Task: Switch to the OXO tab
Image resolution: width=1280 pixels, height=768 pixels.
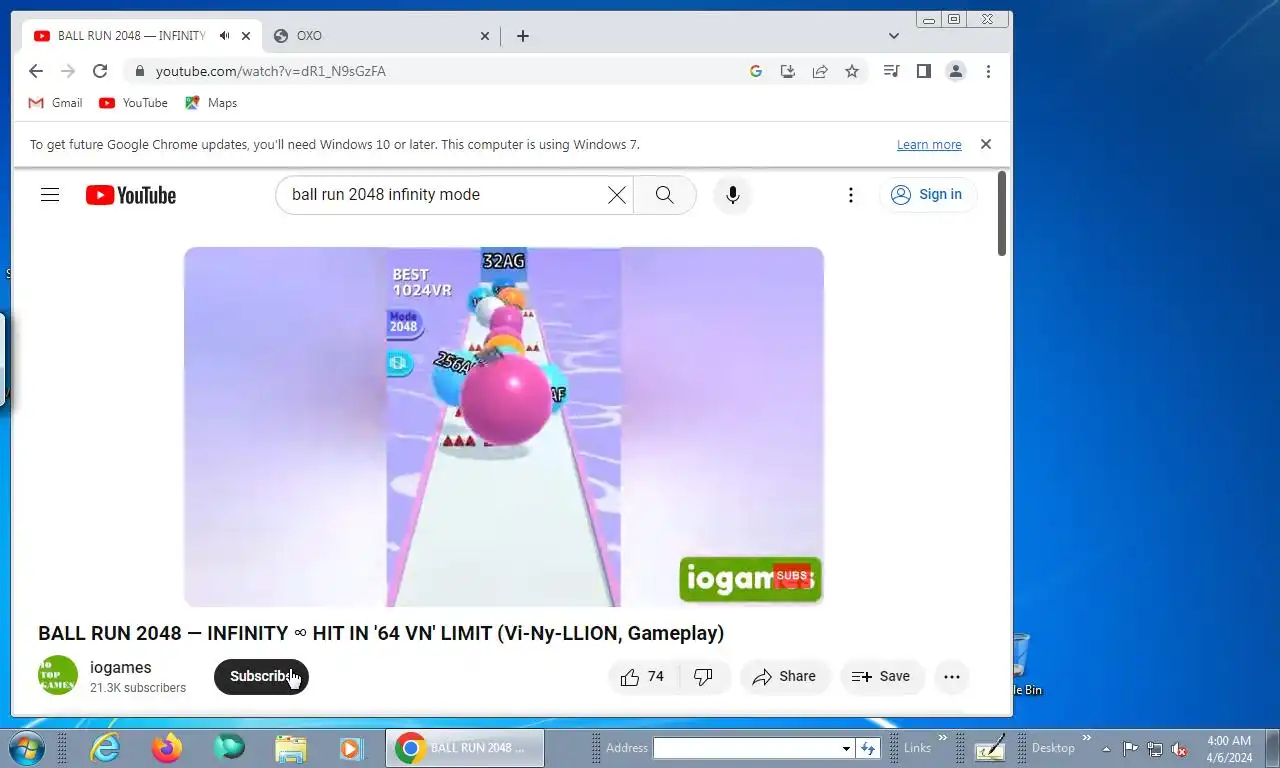Action: click(380, 36)
